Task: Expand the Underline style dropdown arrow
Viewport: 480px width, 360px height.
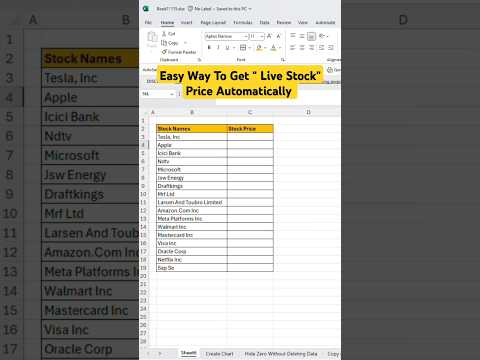Action: tap(234, 48)
